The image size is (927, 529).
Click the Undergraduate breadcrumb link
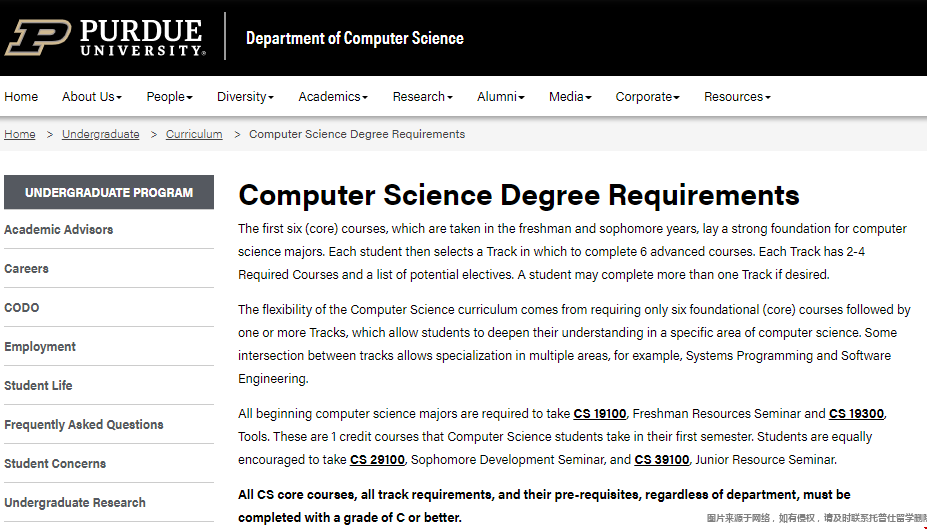[101, 134]
